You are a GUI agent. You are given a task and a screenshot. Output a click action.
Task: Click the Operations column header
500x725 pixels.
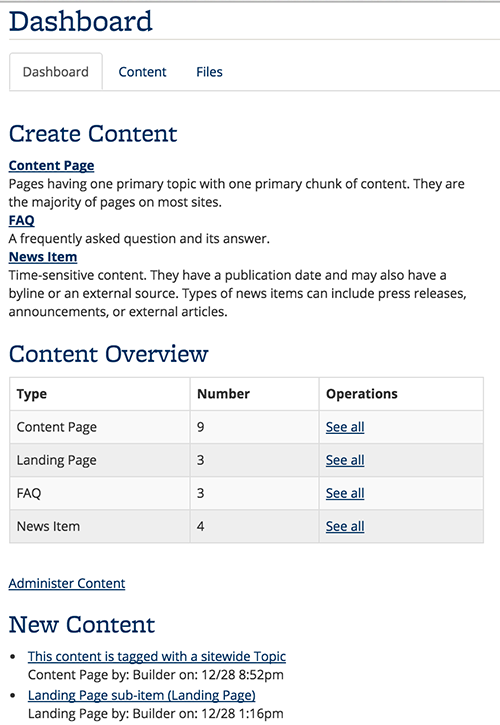pyautogui.click(x=362, y=394)
